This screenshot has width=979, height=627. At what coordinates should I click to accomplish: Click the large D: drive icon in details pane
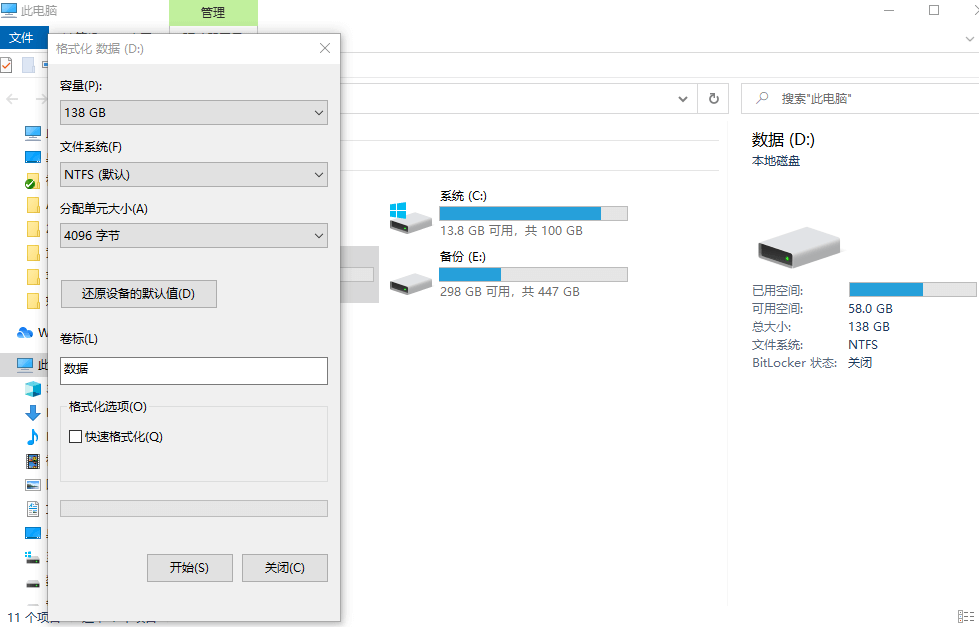point(799,247)
